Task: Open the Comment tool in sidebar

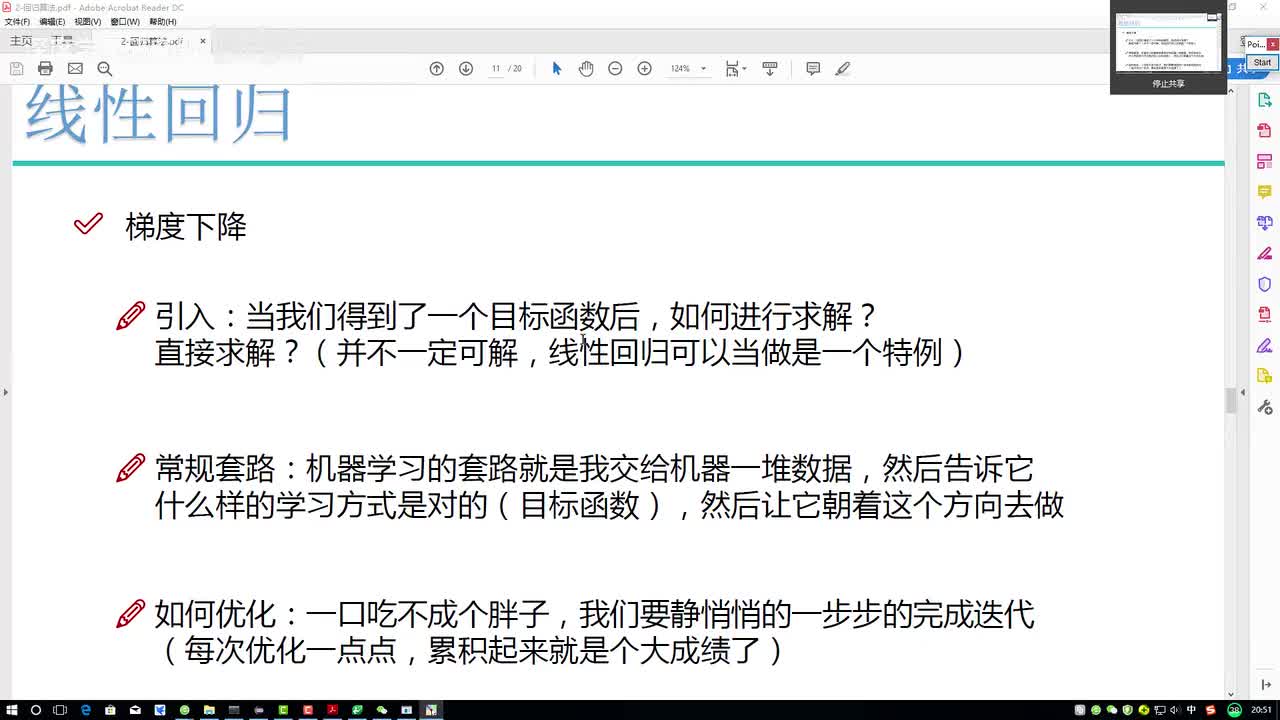Action: pyautogui.click(x=1264, y=192)
